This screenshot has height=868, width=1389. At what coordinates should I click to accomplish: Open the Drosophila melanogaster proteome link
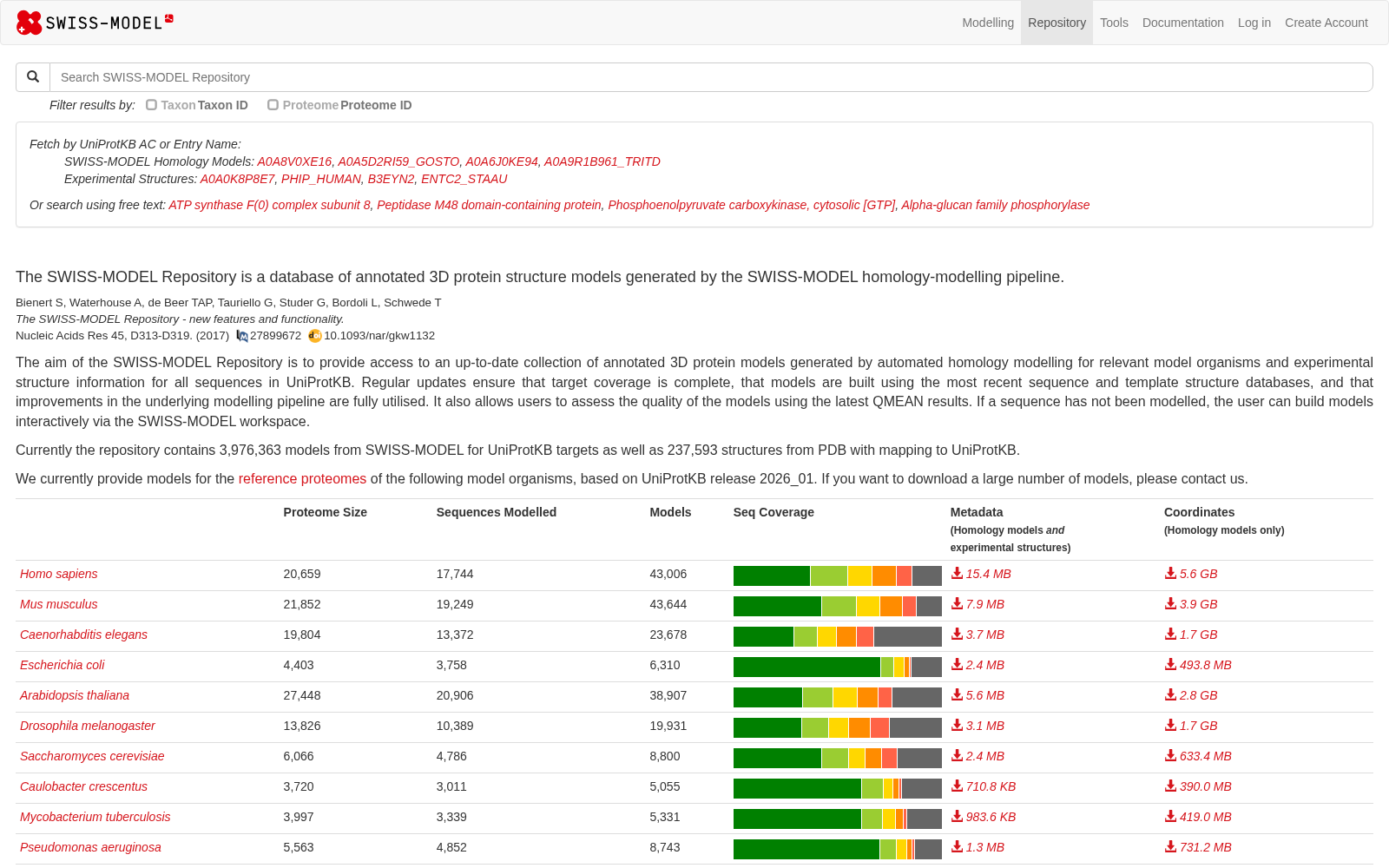click(88, 726)
